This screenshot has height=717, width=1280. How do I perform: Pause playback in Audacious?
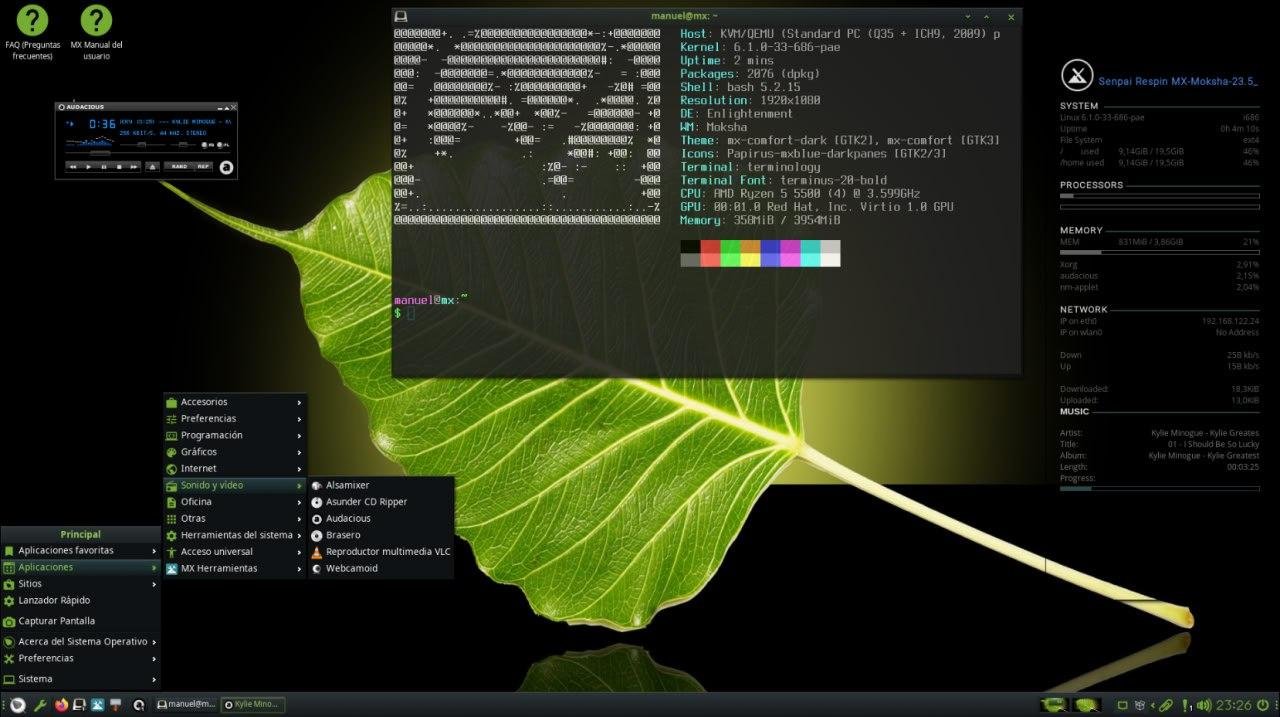[x=104, y=167]
